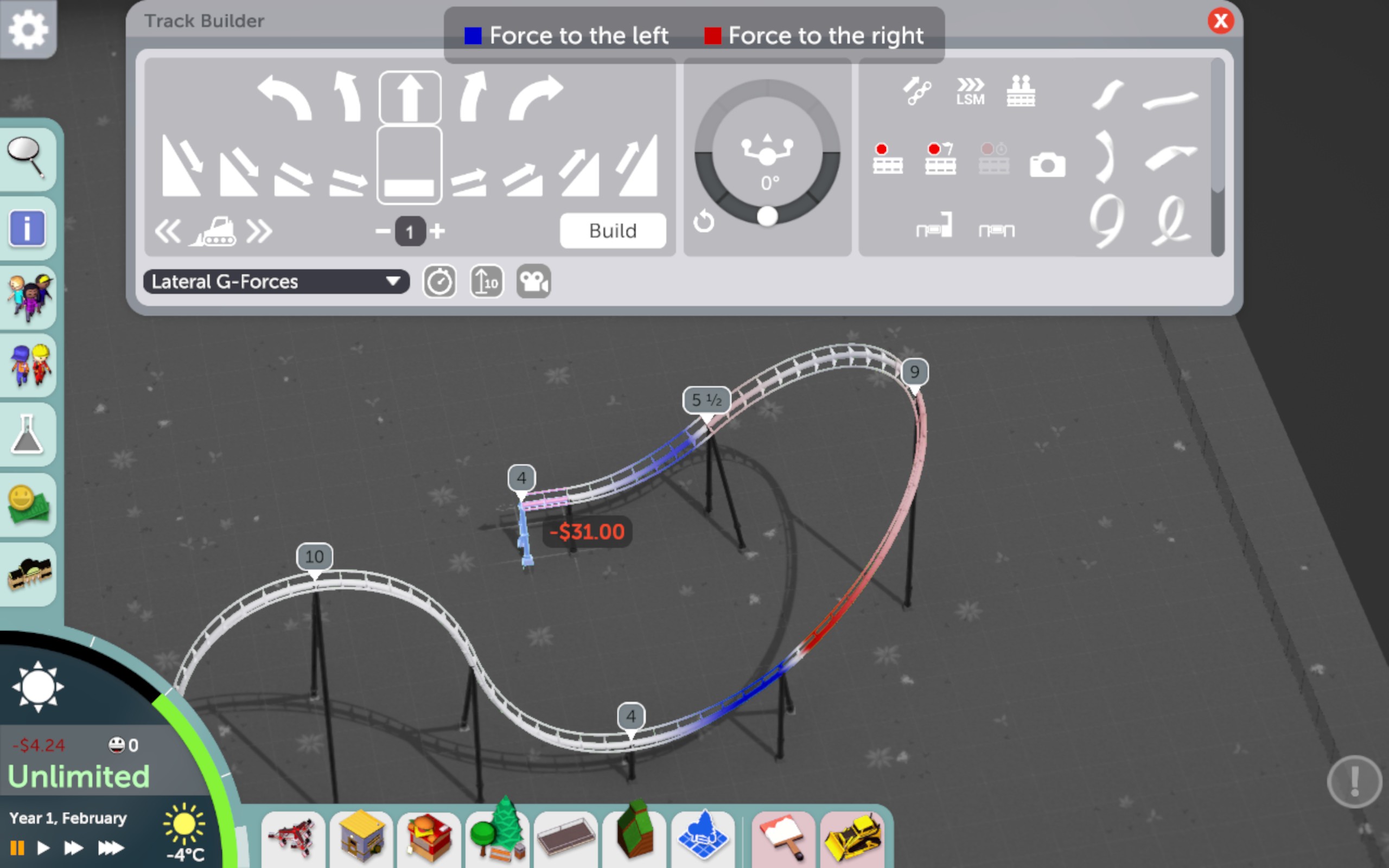Toggle the stopwatch test-run button

point(439,282)
